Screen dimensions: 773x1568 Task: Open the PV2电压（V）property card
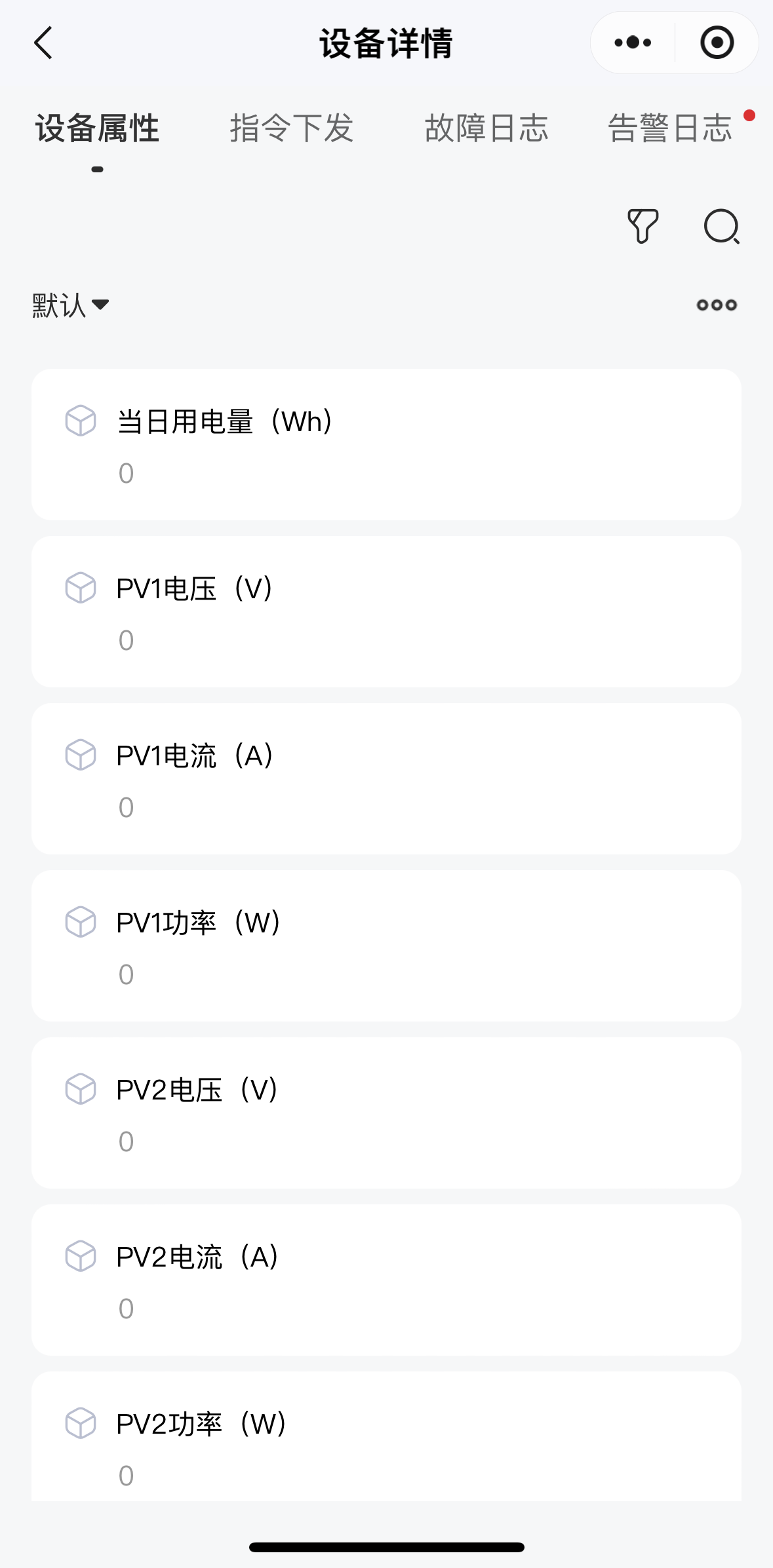tap(386, 1113)
